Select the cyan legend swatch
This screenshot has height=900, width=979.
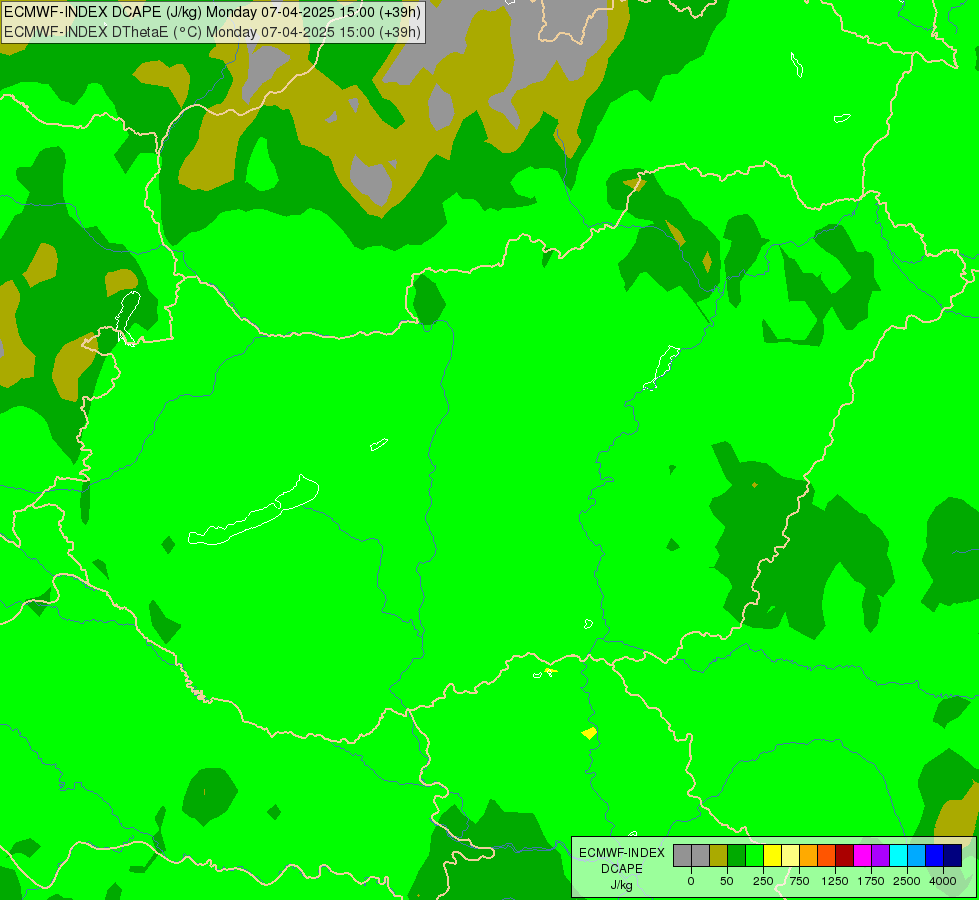click(898, 855)
